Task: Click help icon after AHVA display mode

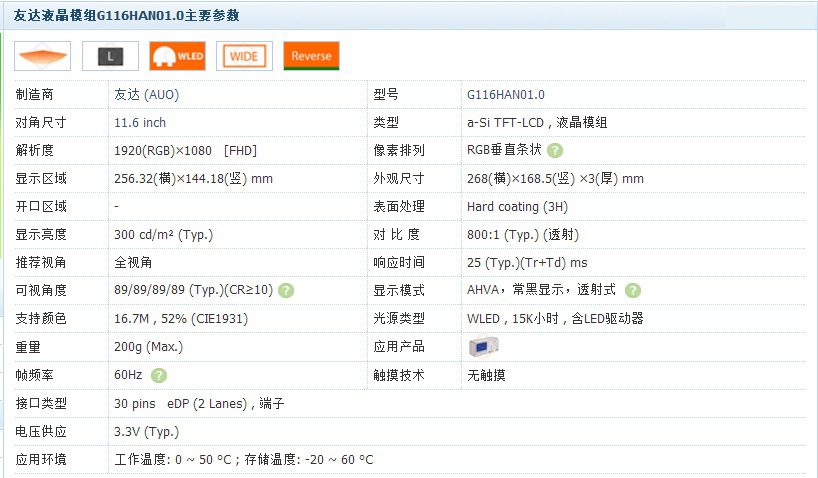Action: coord(633,291)
